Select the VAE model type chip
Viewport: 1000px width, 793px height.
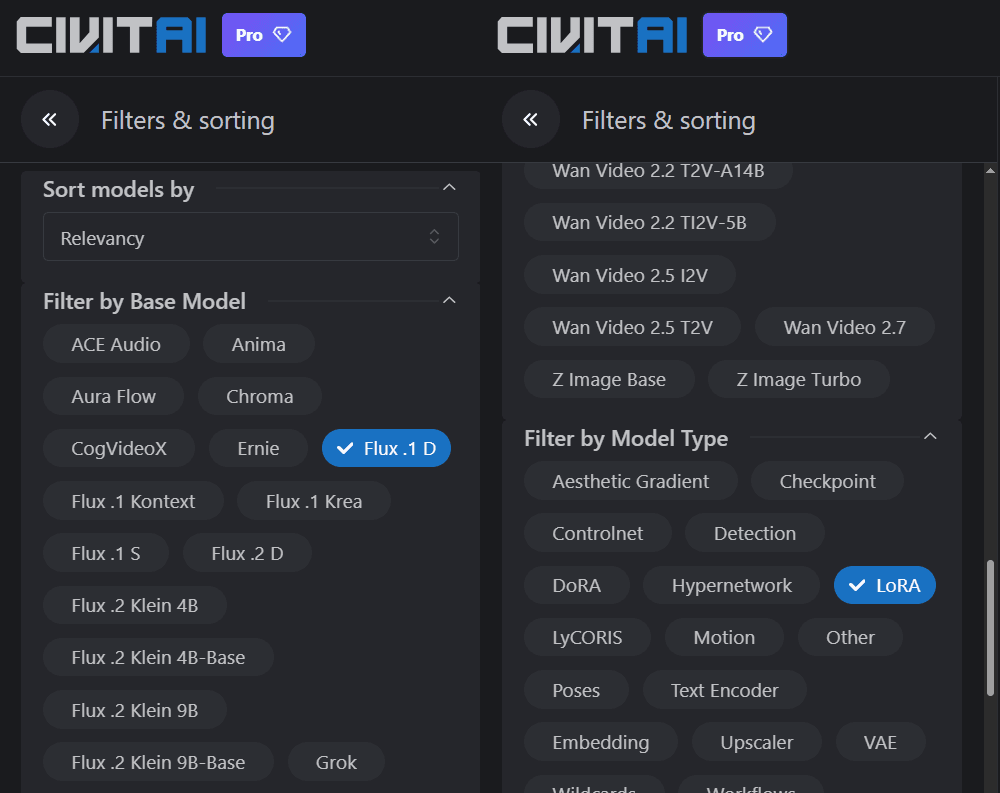click(880, 742)
